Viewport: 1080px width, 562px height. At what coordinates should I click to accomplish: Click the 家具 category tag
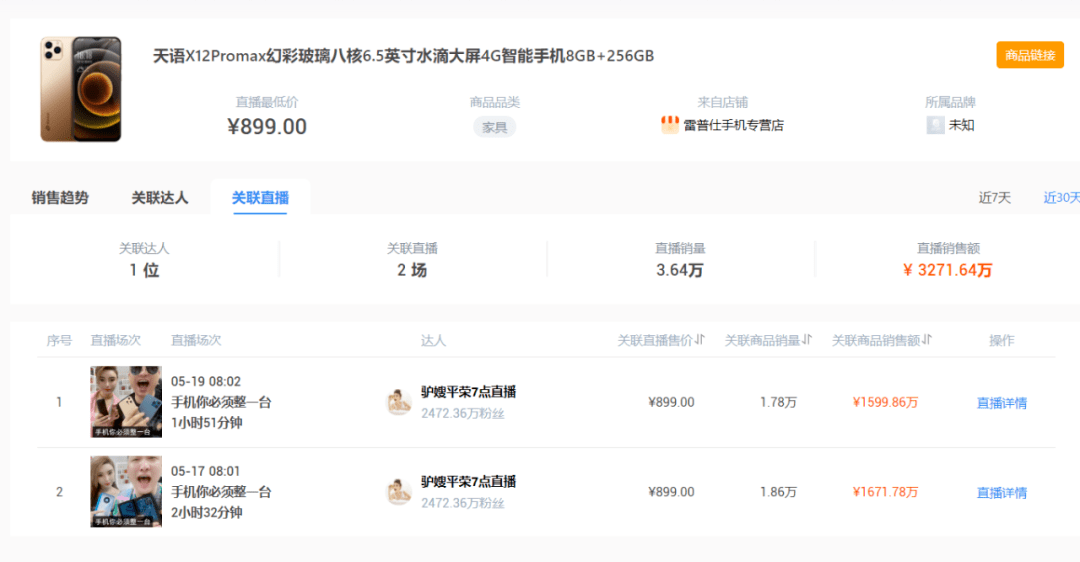coord(495,127)
